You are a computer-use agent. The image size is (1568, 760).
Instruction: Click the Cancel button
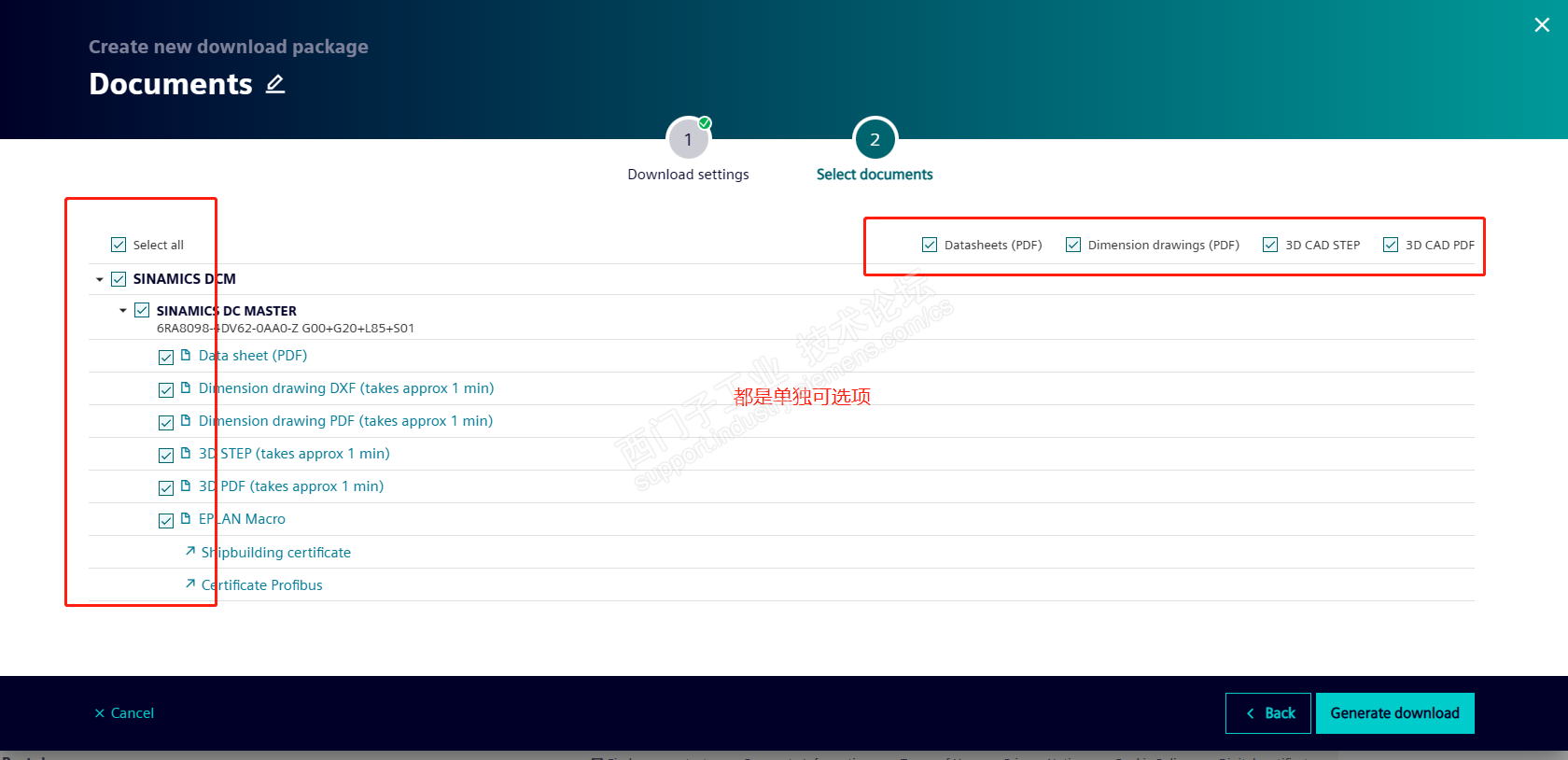click(x=124, y=713)
